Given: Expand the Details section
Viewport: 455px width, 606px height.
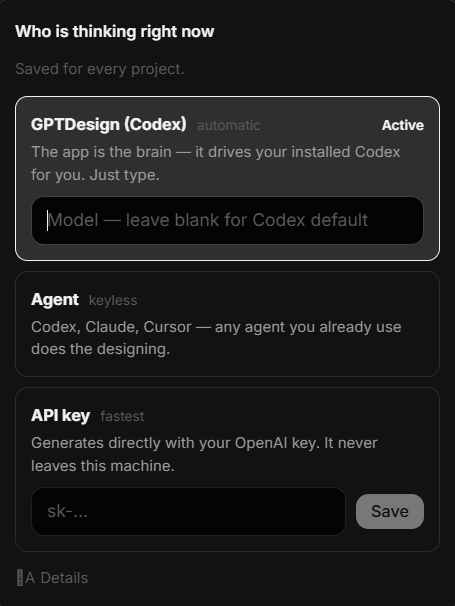Looking at the screenshot, I should (x=56, y=578).
